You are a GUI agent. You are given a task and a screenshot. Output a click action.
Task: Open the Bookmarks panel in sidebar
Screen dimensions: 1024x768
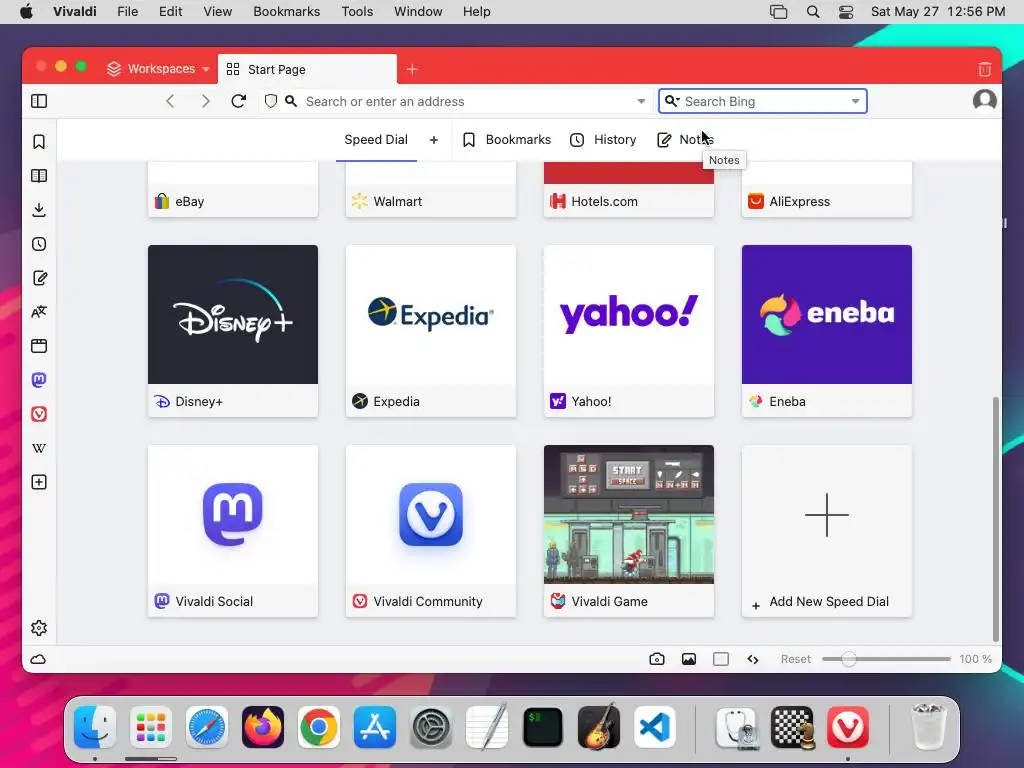pyautogui.click(x=39, y=142)
